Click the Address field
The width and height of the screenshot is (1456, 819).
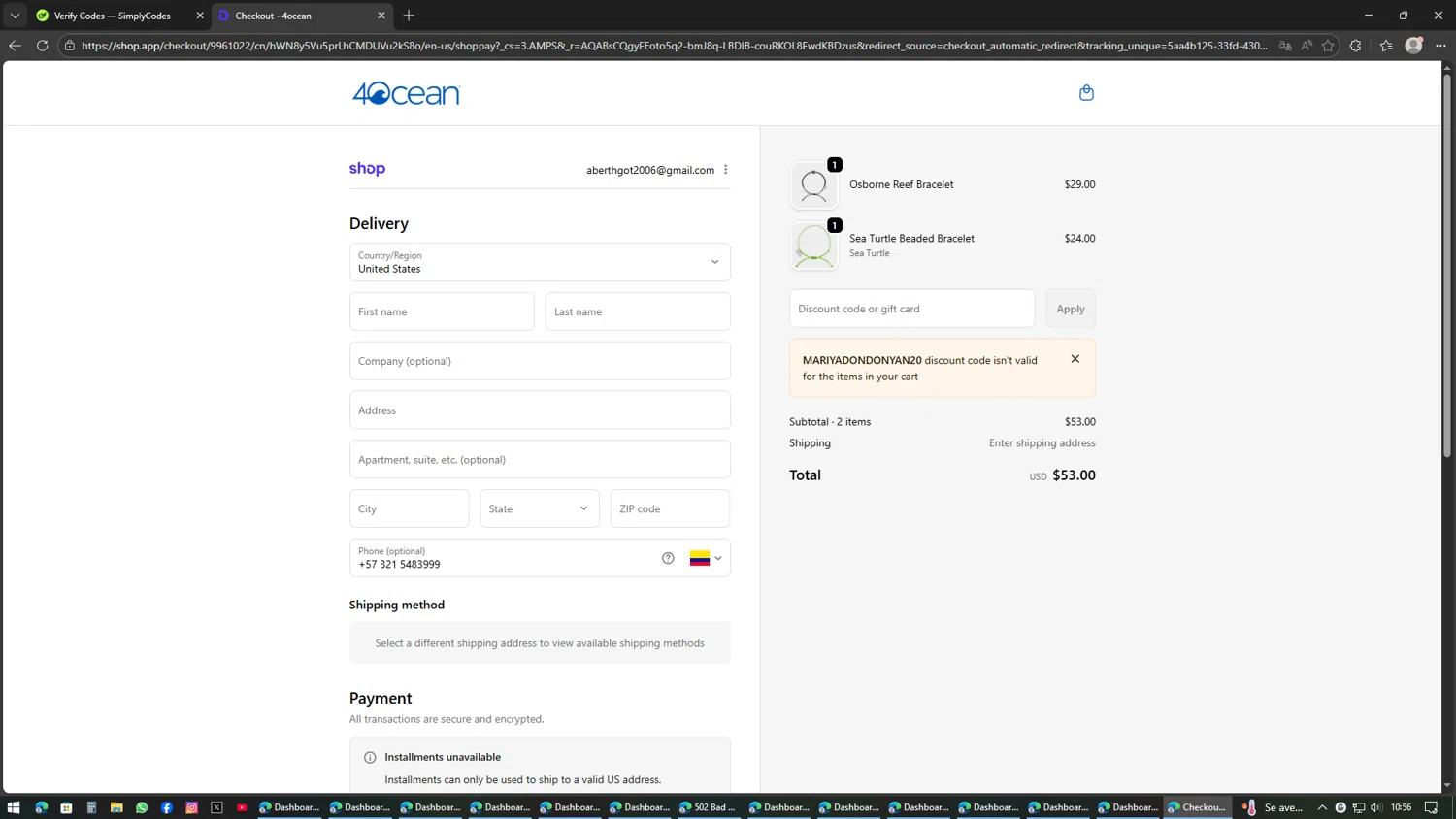[x=540, y=410]
